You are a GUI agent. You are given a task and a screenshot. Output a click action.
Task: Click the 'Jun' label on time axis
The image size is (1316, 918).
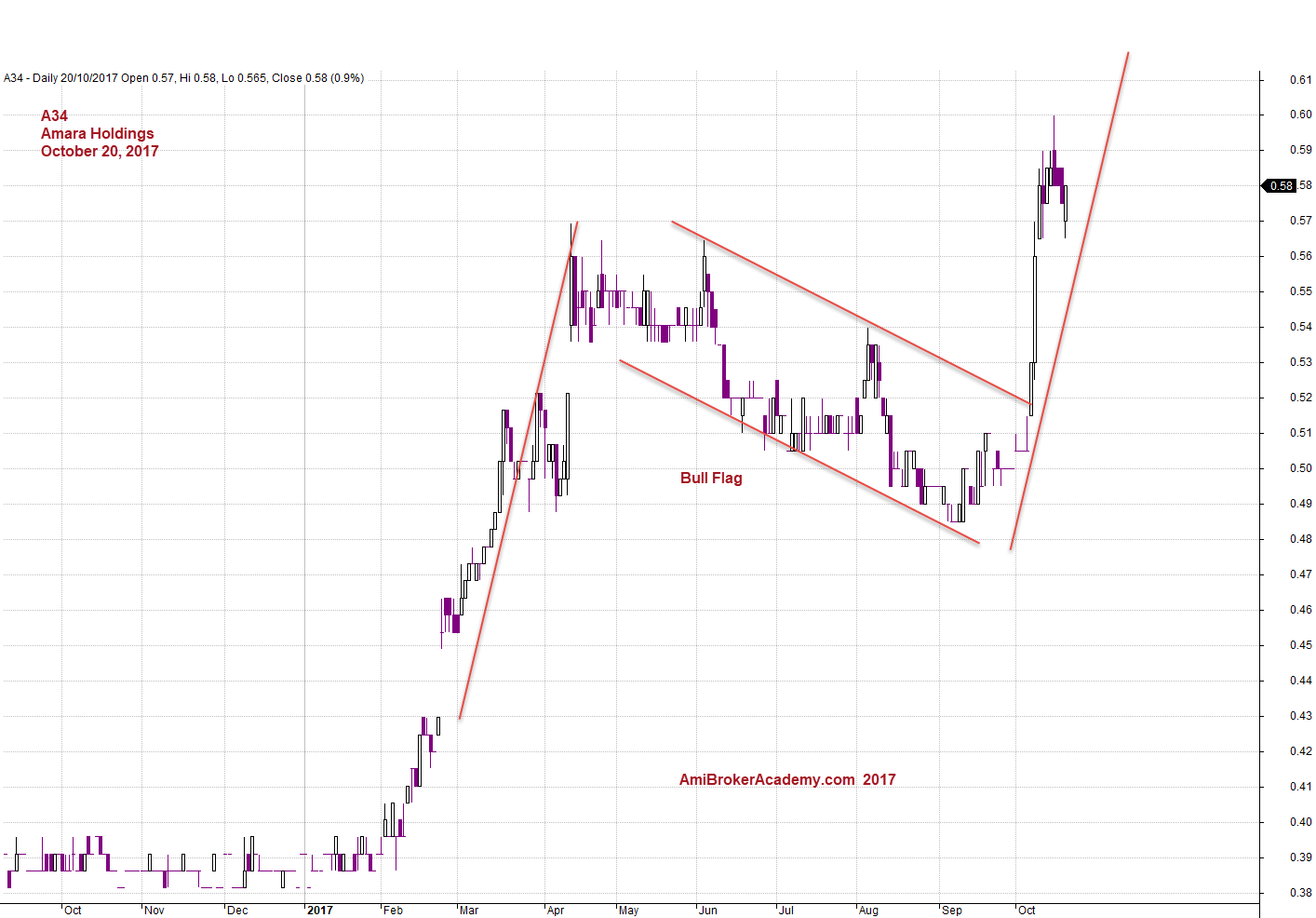pyautogui.click(x=708, y=911)
